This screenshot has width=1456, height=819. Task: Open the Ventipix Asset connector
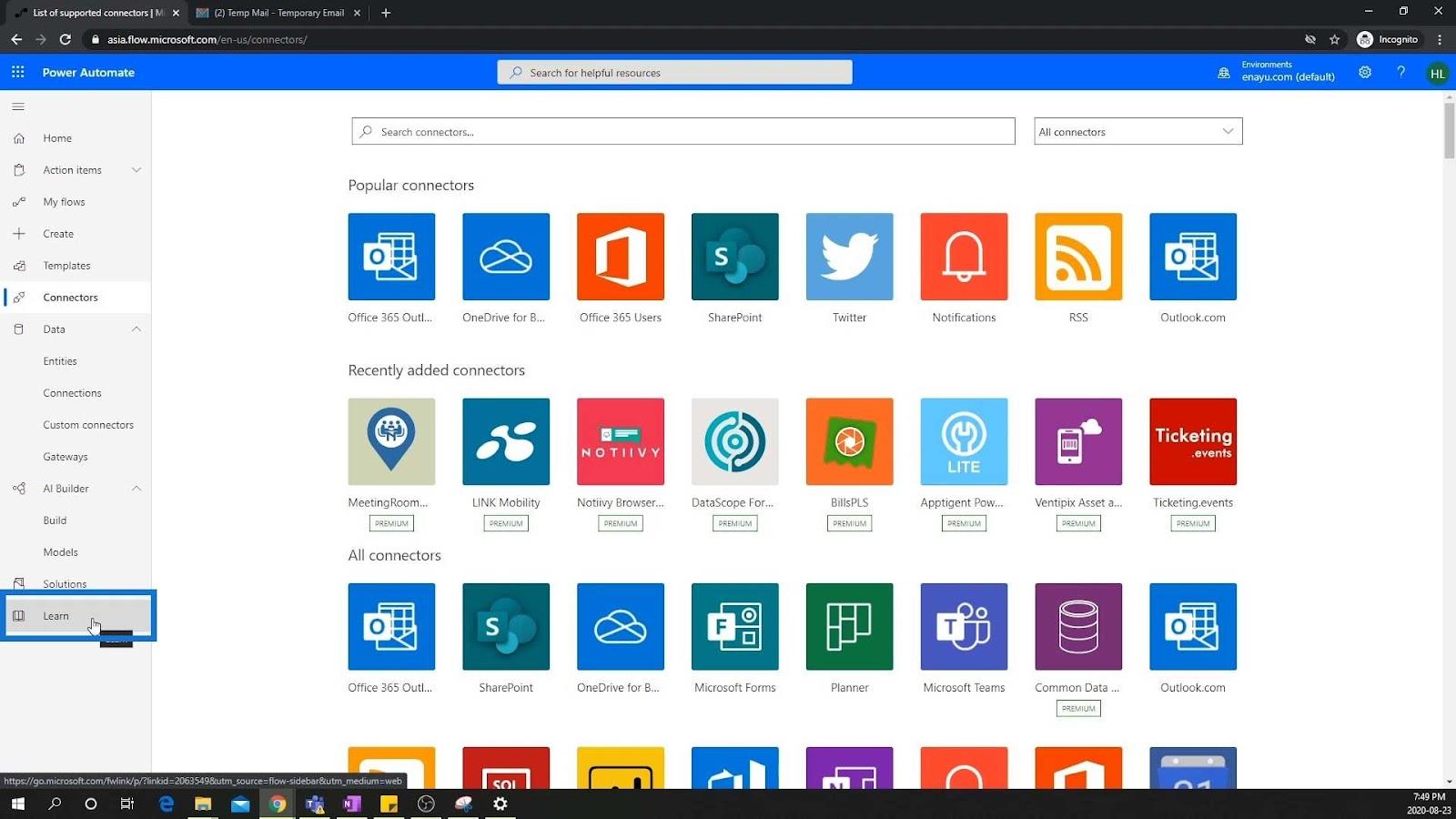click(1078, 441)
